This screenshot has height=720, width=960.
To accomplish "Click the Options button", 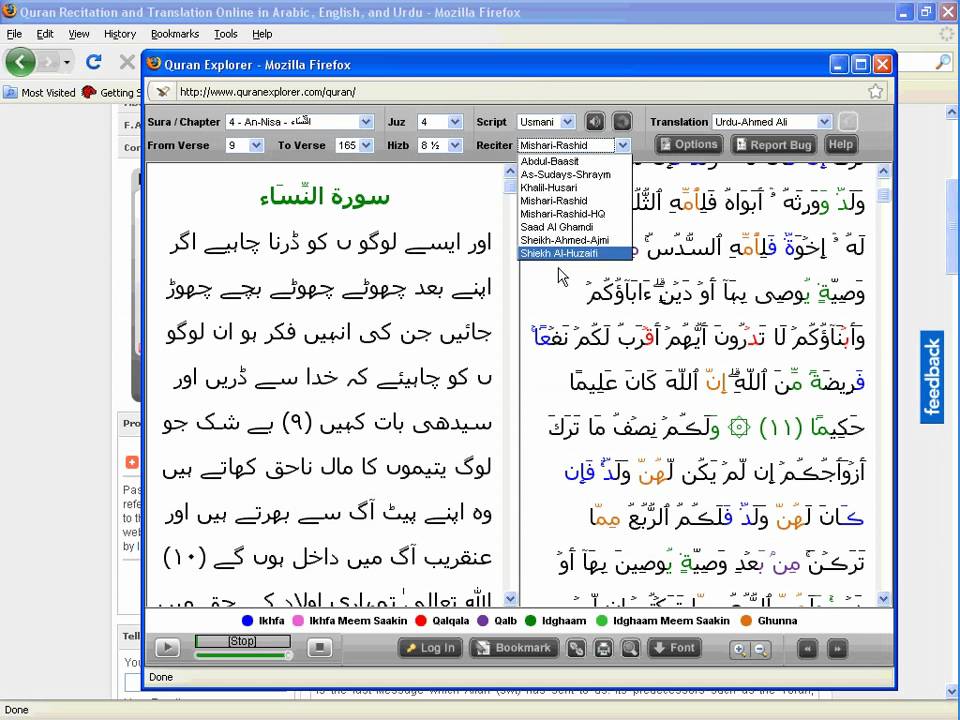I will pos(689,145).
